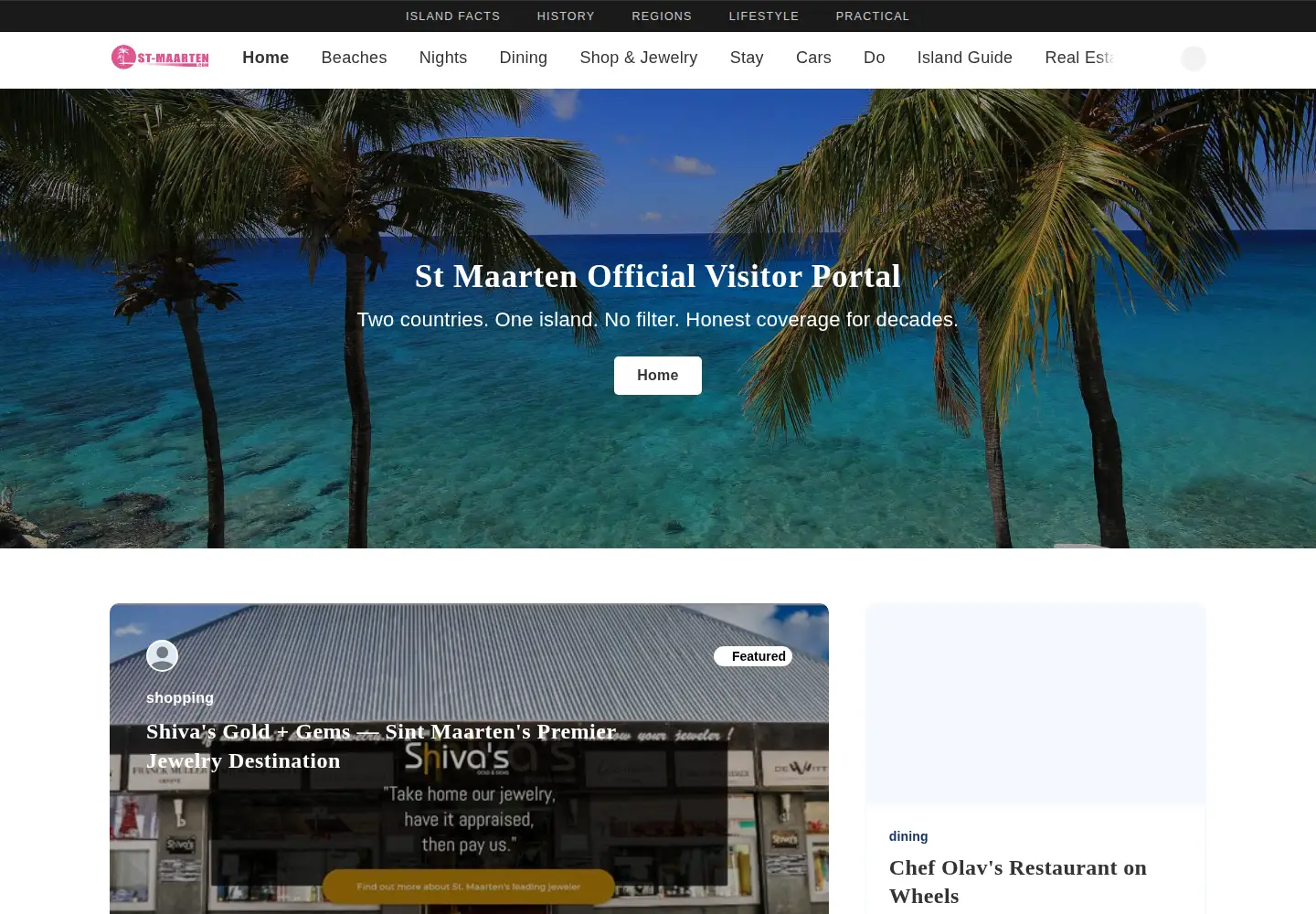
Task: Open the Beaches navigation item
Action: (354, 58)
